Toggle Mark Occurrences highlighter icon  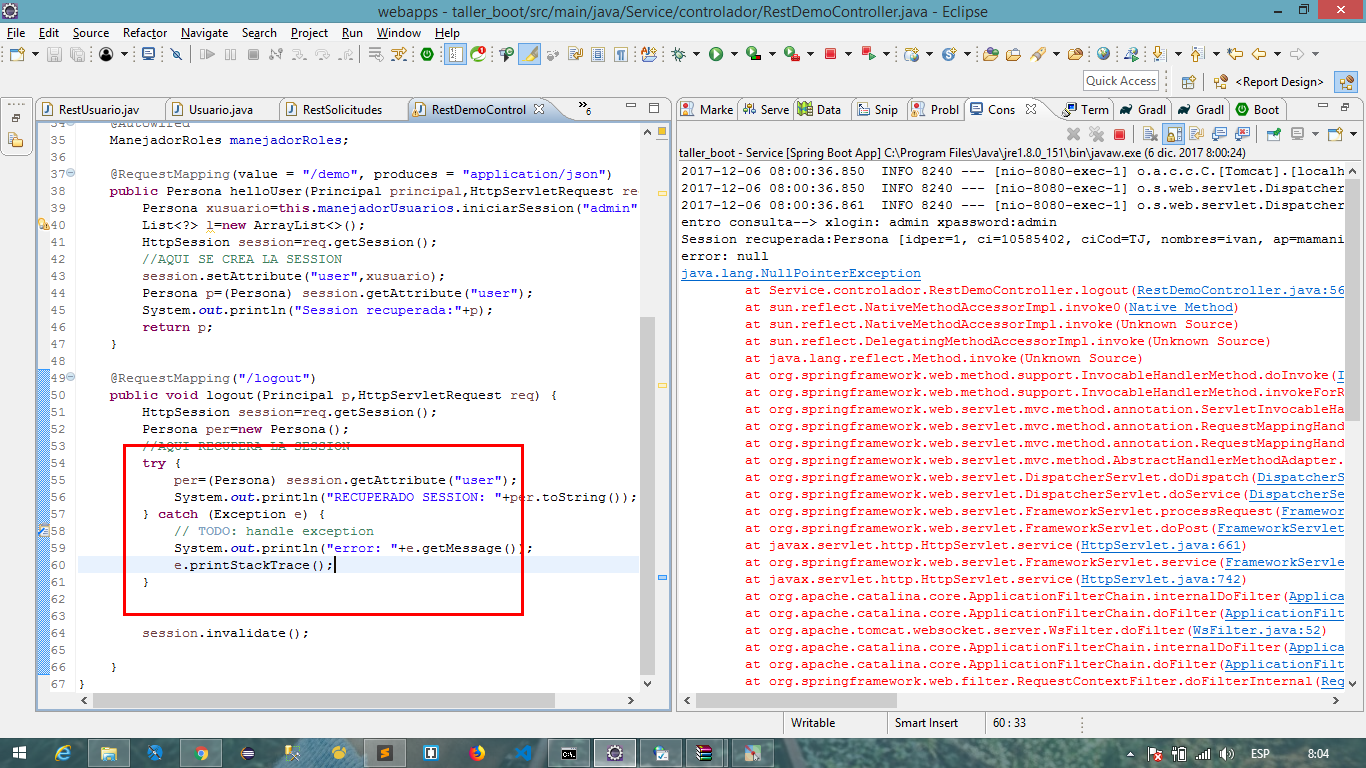(x=530, y=54)
